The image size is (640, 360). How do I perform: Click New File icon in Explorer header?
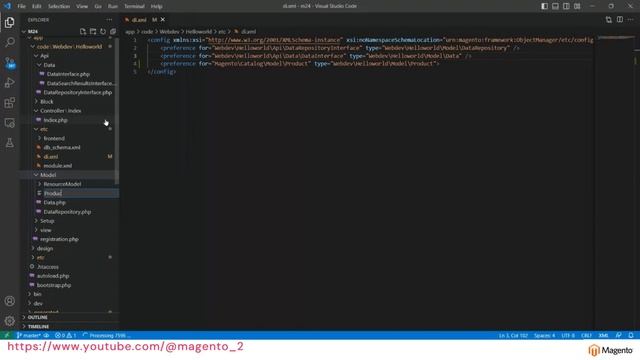(83, 31)
